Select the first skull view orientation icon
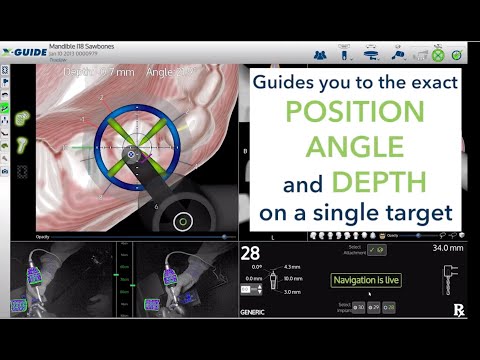480x360 pixels. tap(313, 236)
